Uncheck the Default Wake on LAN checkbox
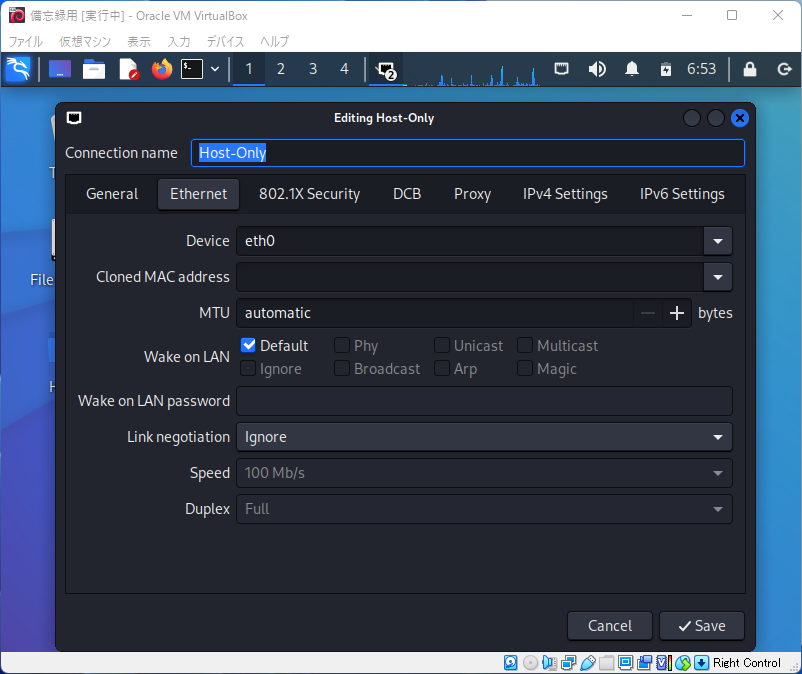Image resolution: width=802 pixels, height=674 pixels. (248, 345)
